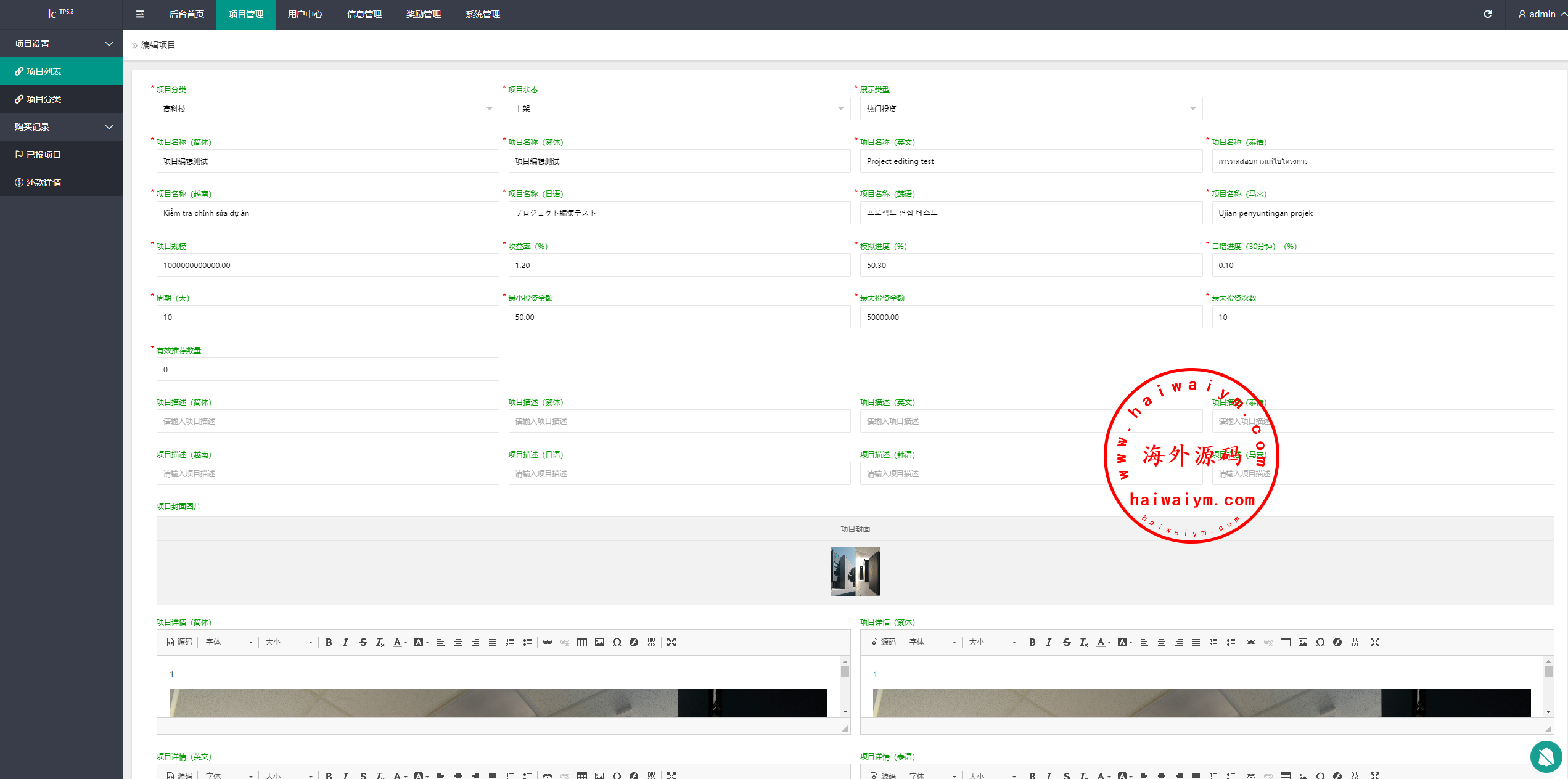Viewport: 1568px width, 779px height.
Task: Open the 系统管理 top menu
Action: [x=482, y=14]
